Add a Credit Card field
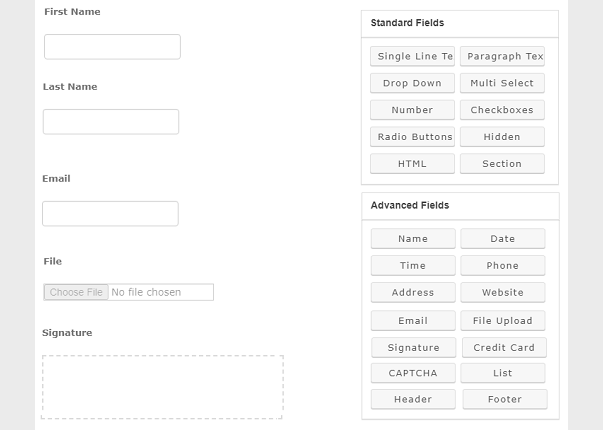 (504, 348)
